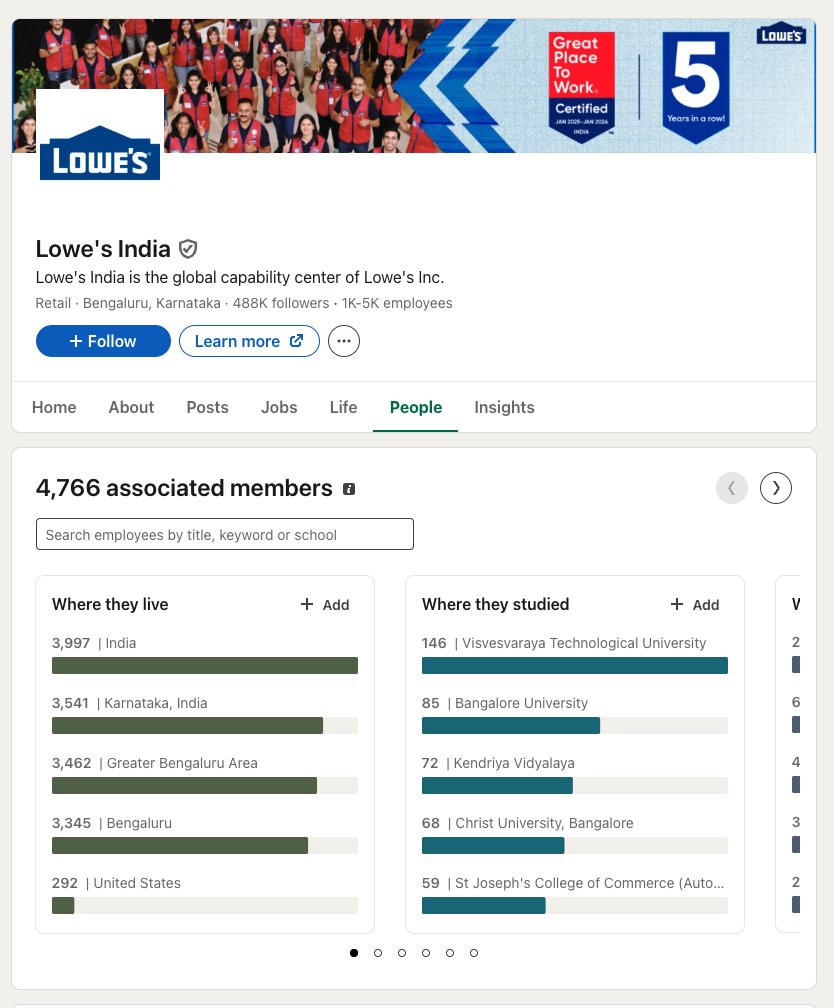Click the Lowe's logo in banner corner
The width and height of the screenshot is (834, 1008).
point(781,34)
